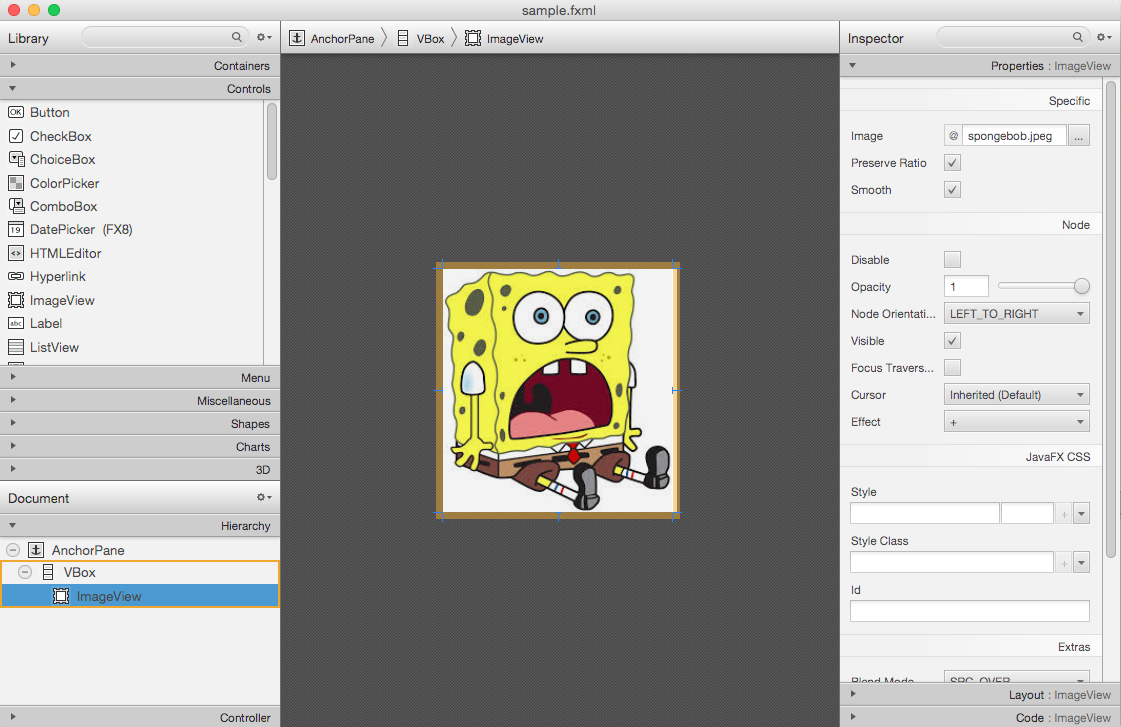Select the Label control icon

tap(16, 323)
